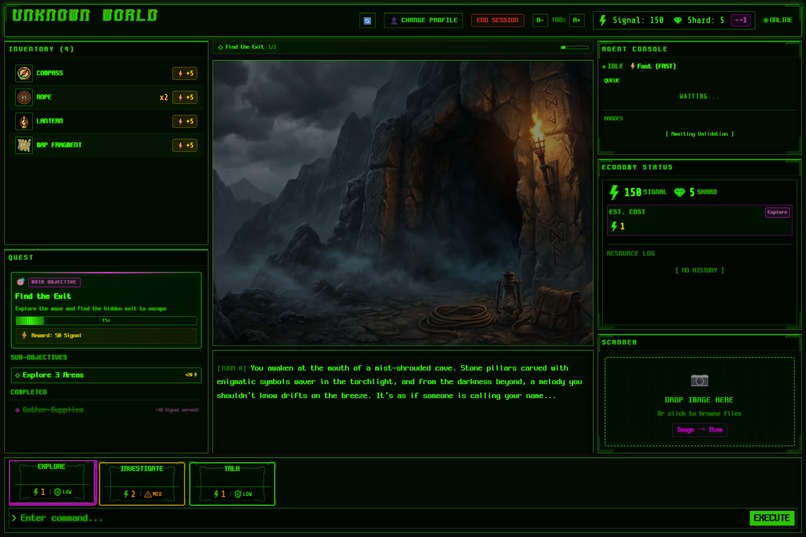Image resolution: width=806 pixels, height=537 pixels.
Task: Click the 100% zoom level text
Action: coord(558,21)
